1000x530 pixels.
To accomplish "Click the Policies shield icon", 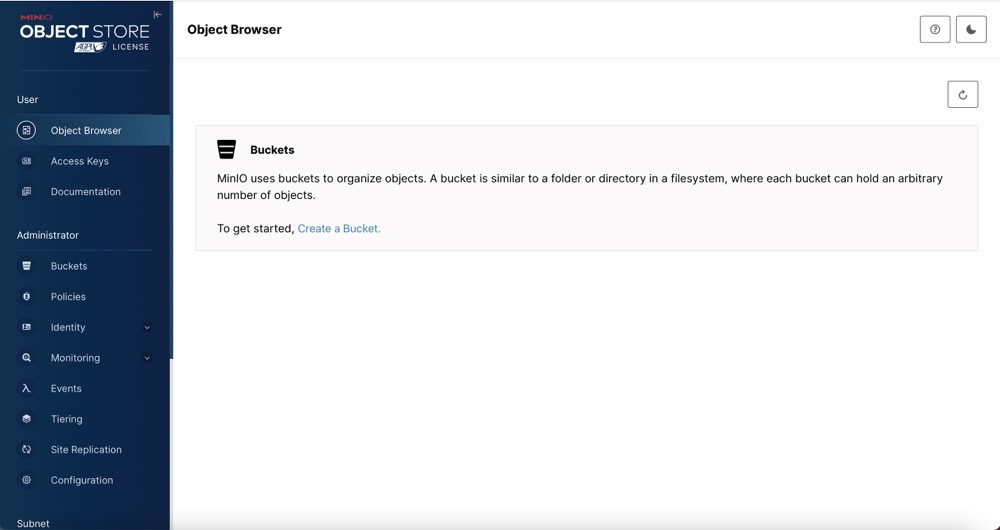I will (27, 297).
